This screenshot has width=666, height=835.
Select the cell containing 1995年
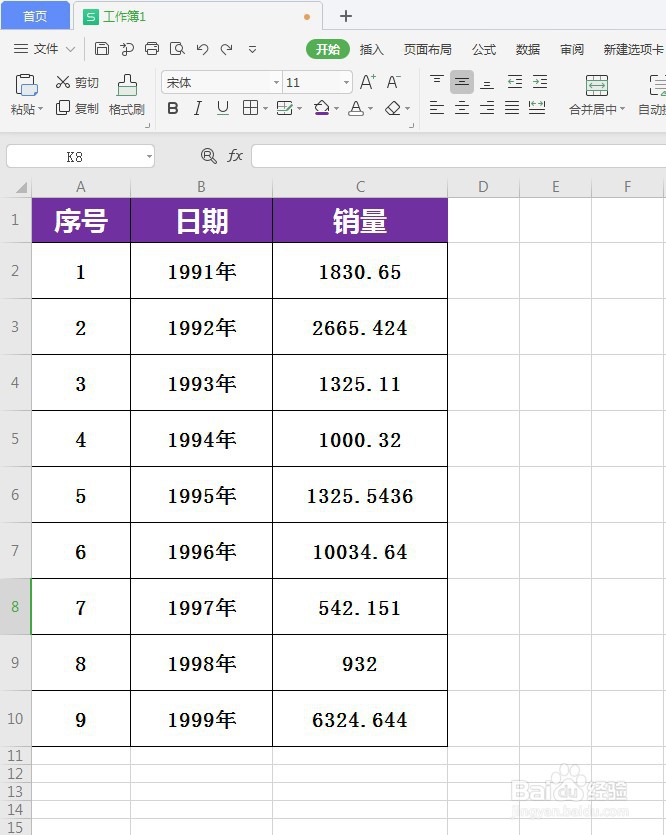[201, 495]
